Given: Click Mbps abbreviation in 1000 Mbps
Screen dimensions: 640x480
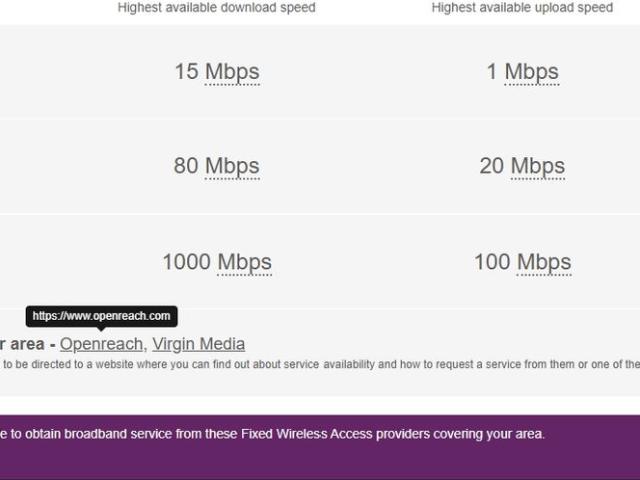Looking at the screenshot, I should point(244,262).
